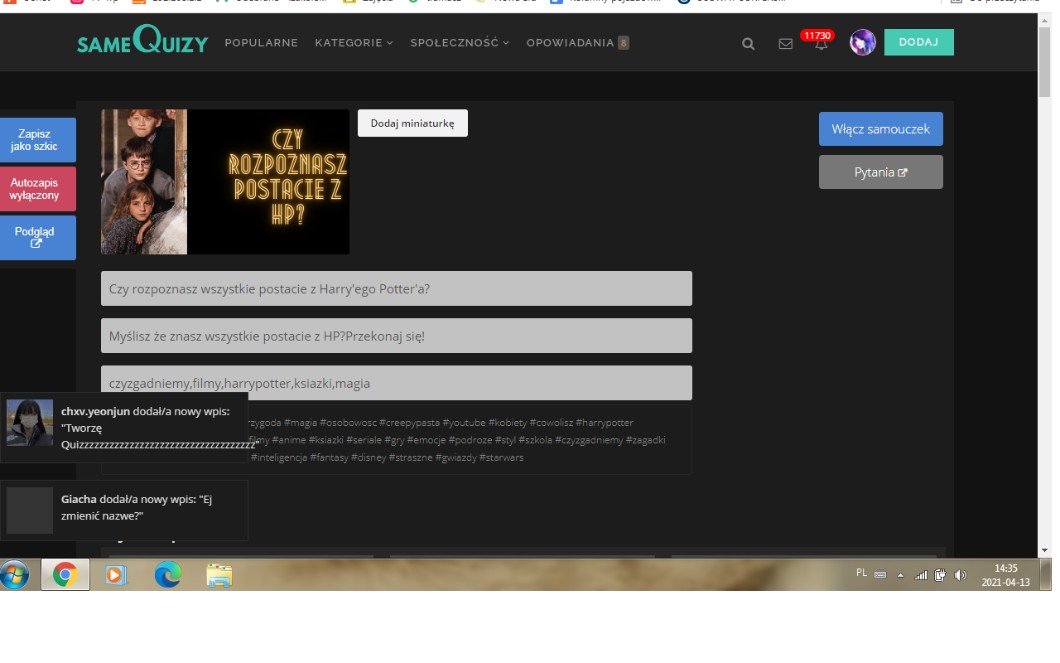
Task: Expand the Społeczność dropdown menu
Action: click(459, 43)
